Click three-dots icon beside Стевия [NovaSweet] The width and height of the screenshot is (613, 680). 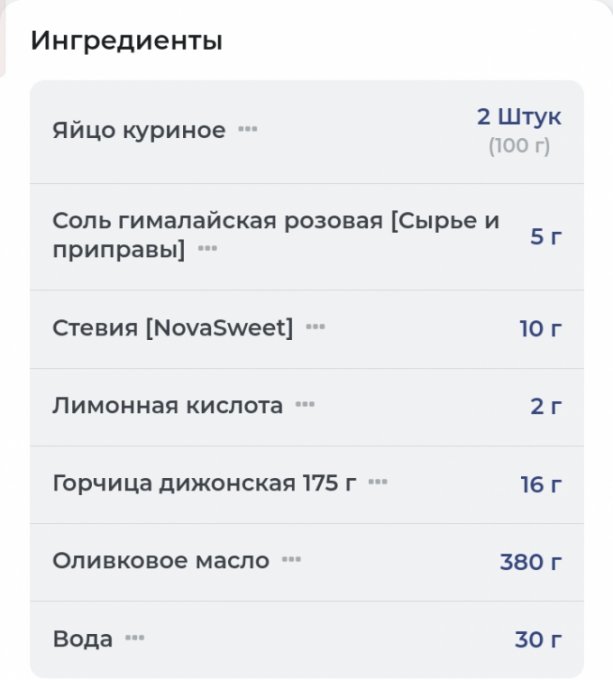click(x=315, y=327)
